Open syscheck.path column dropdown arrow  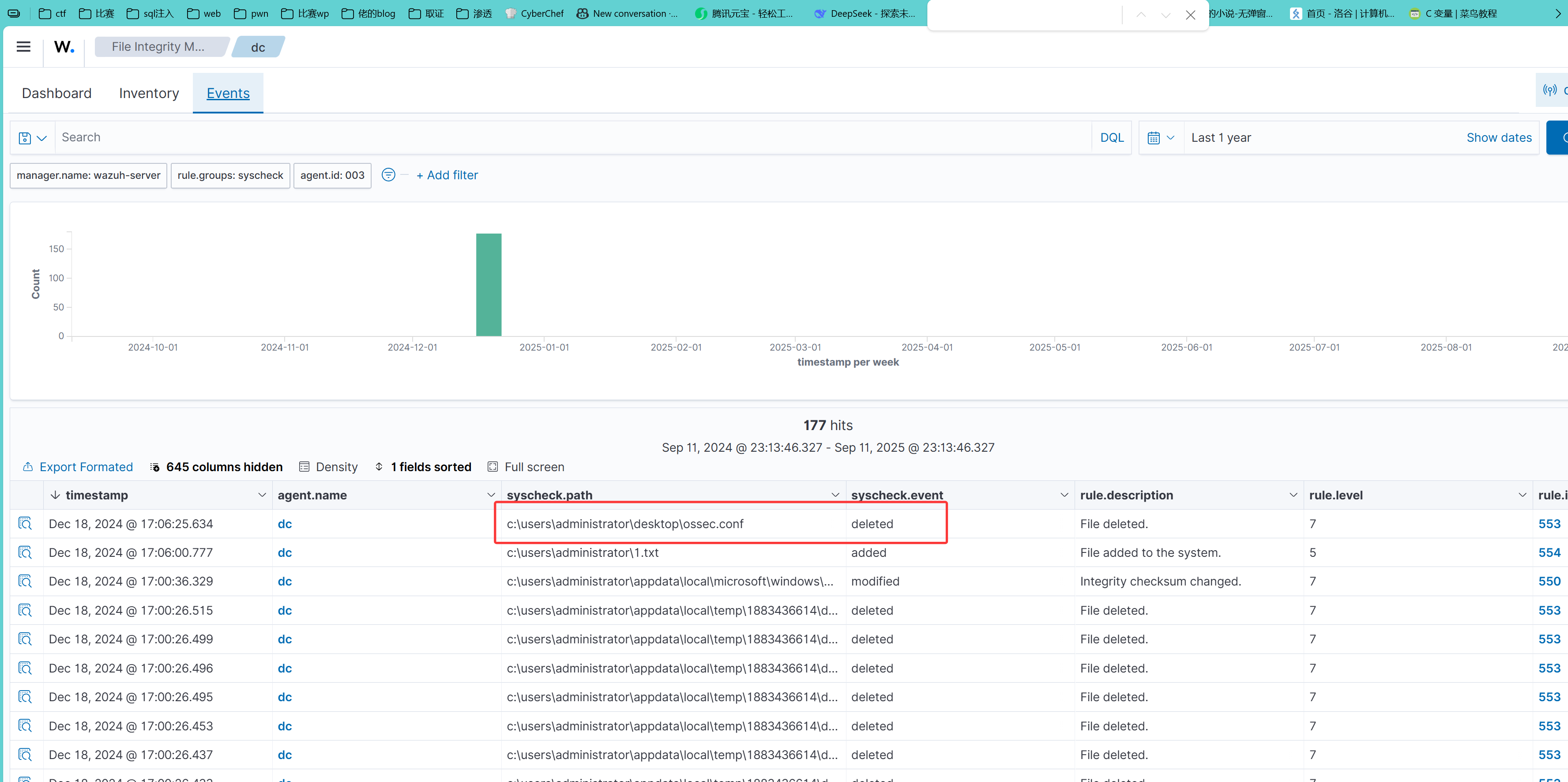(835, 495)
